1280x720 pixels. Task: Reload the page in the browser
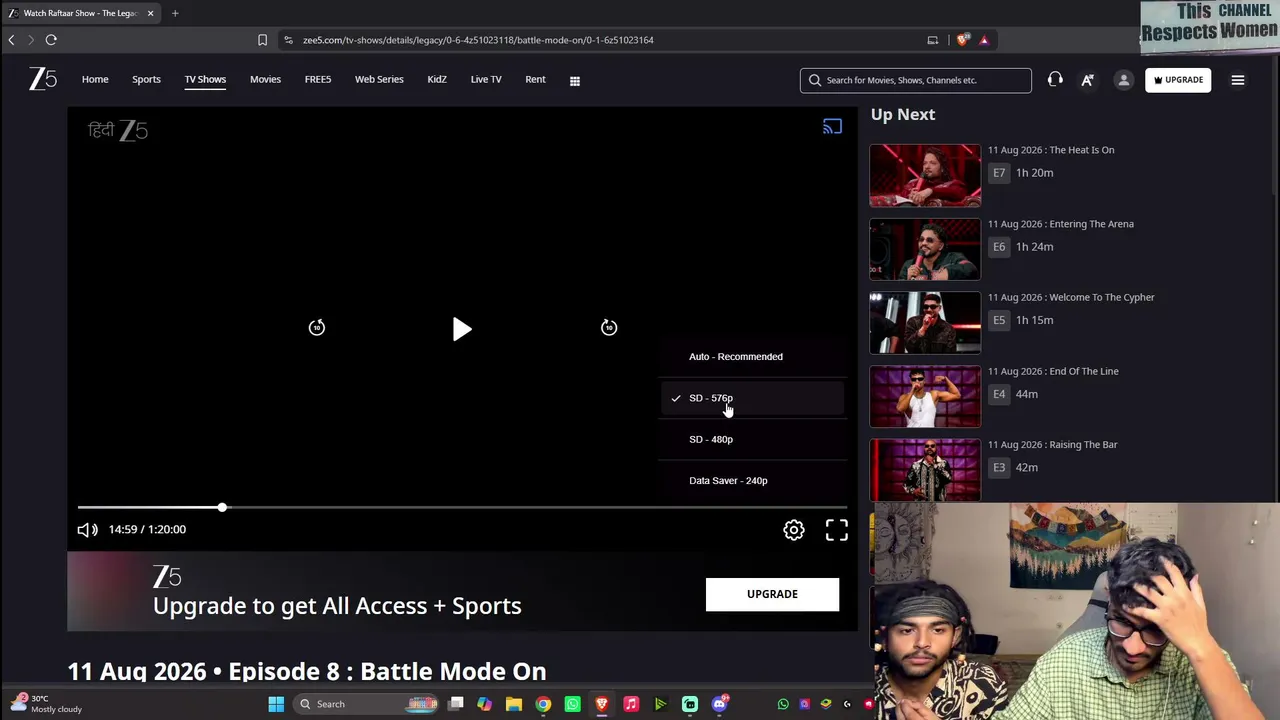coord(51,40)
